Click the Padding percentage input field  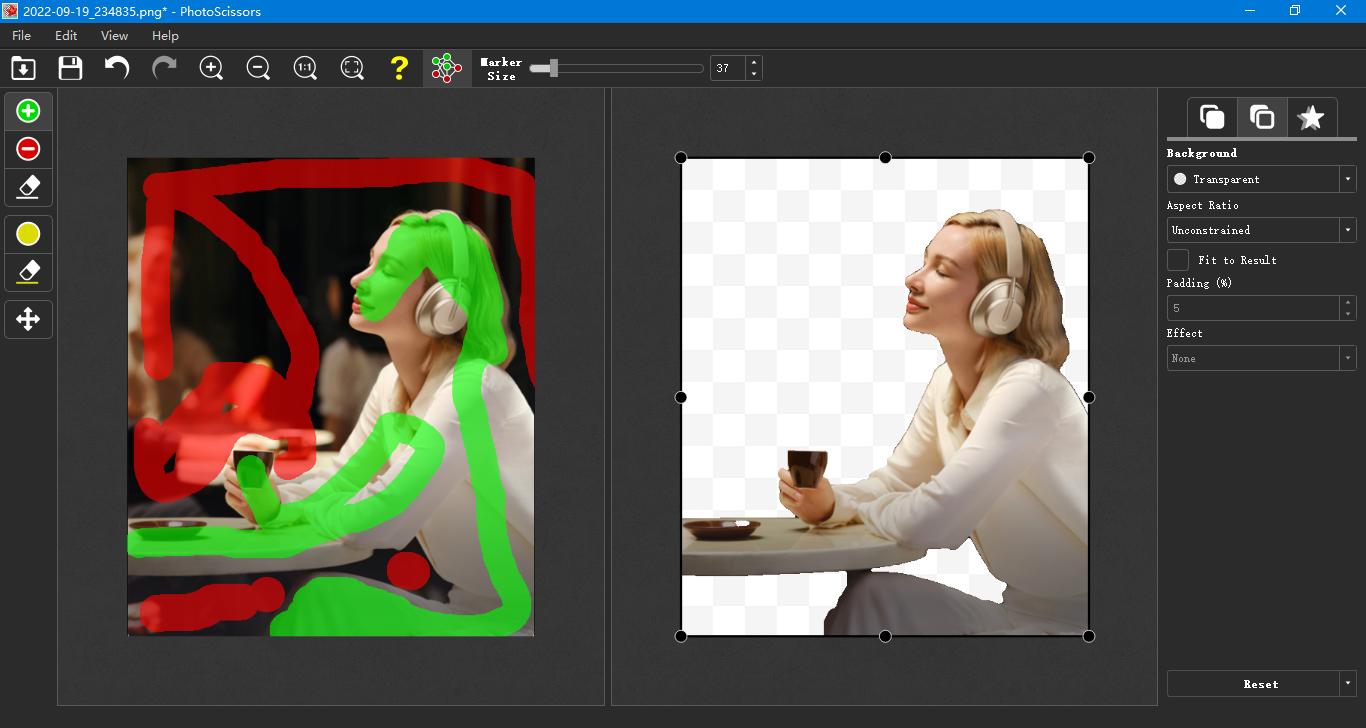[1255, 308]
